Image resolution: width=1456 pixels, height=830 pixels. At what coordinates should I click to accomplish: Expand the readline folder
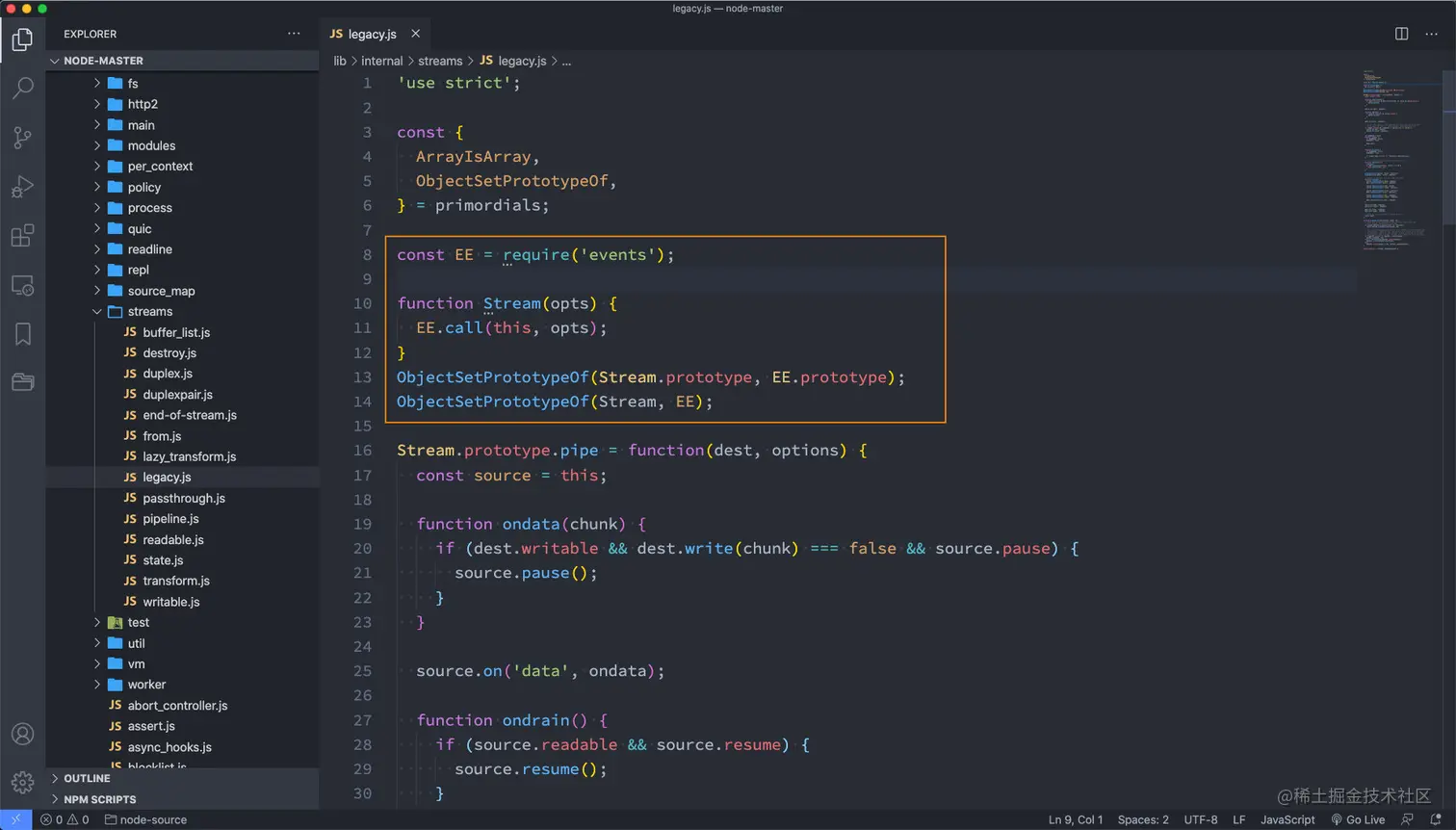point(183,249)
